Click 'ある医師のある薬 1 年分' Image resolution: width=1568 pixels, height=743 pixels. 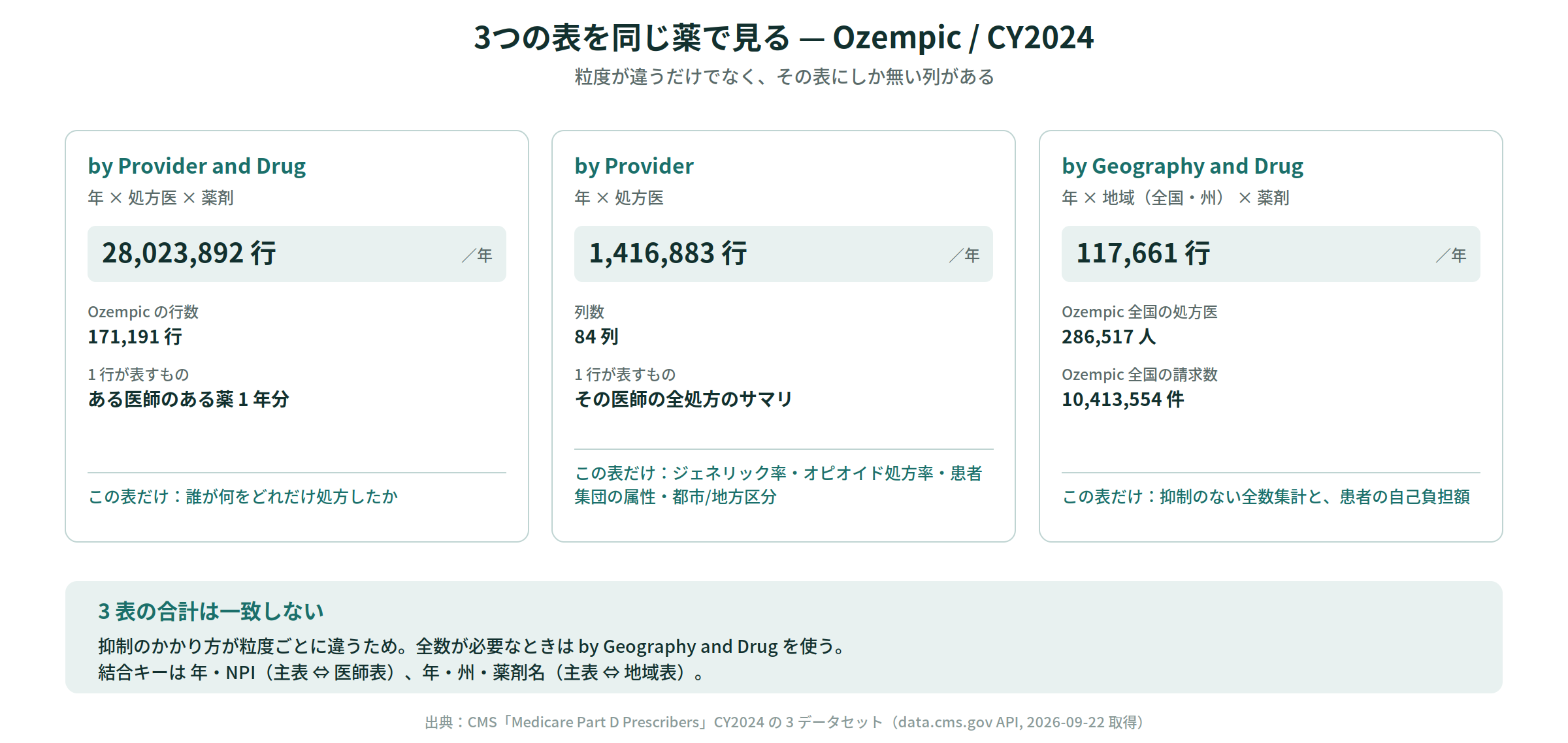click(x=188, y=400)
